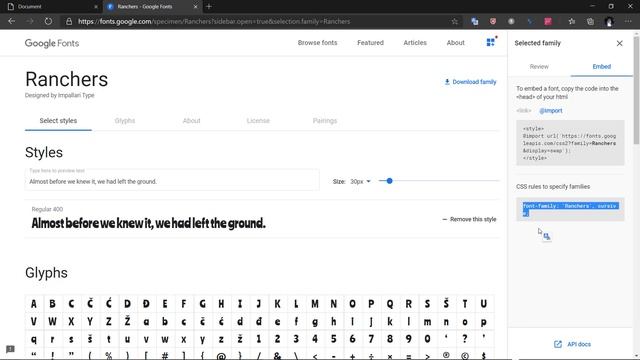
Task: Switch to the License tab
Action: point(258,121)
